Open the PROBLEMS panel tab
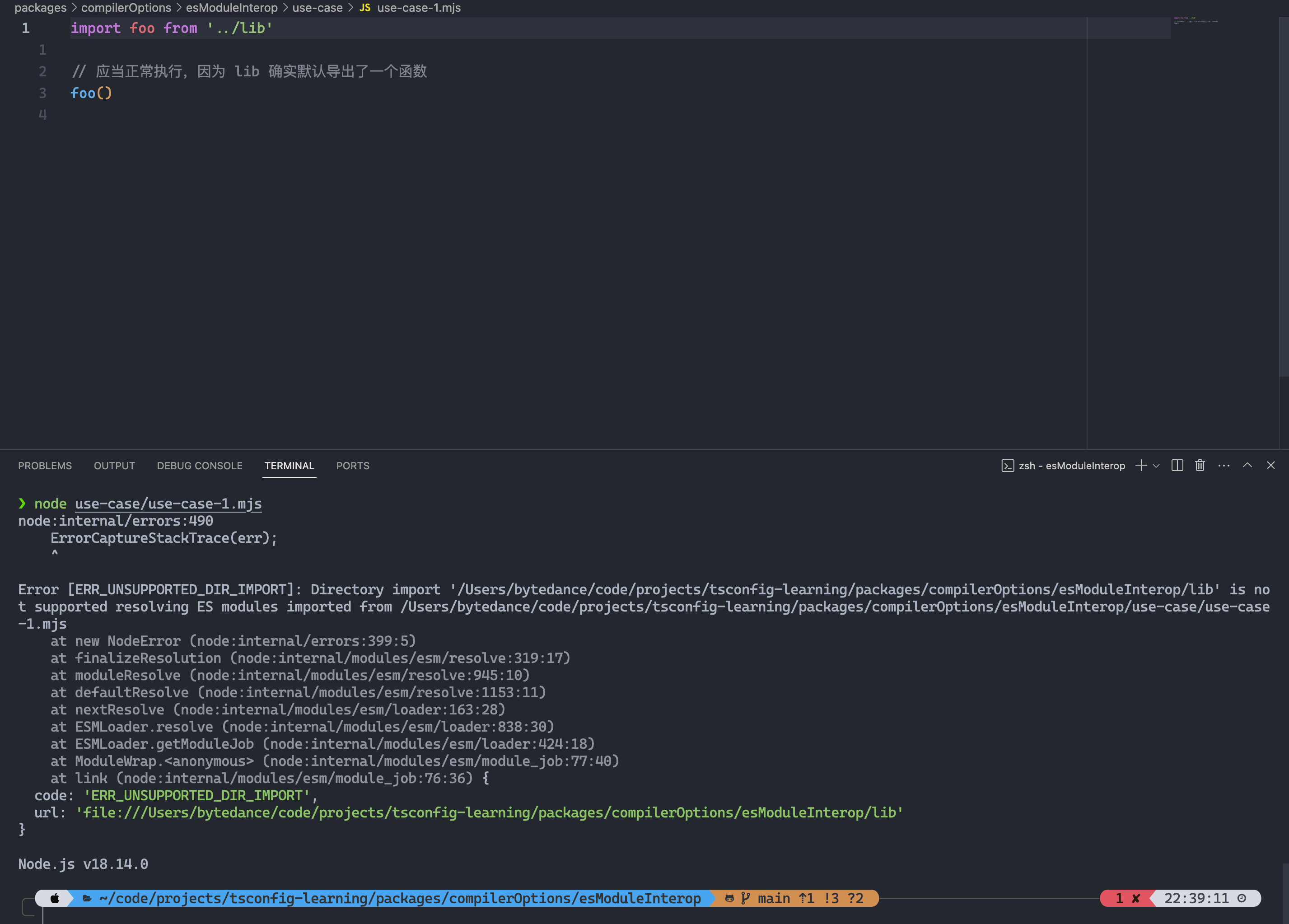Image resolution: width=1289 pixels, height=924 pixels. (x=45, y=466)
